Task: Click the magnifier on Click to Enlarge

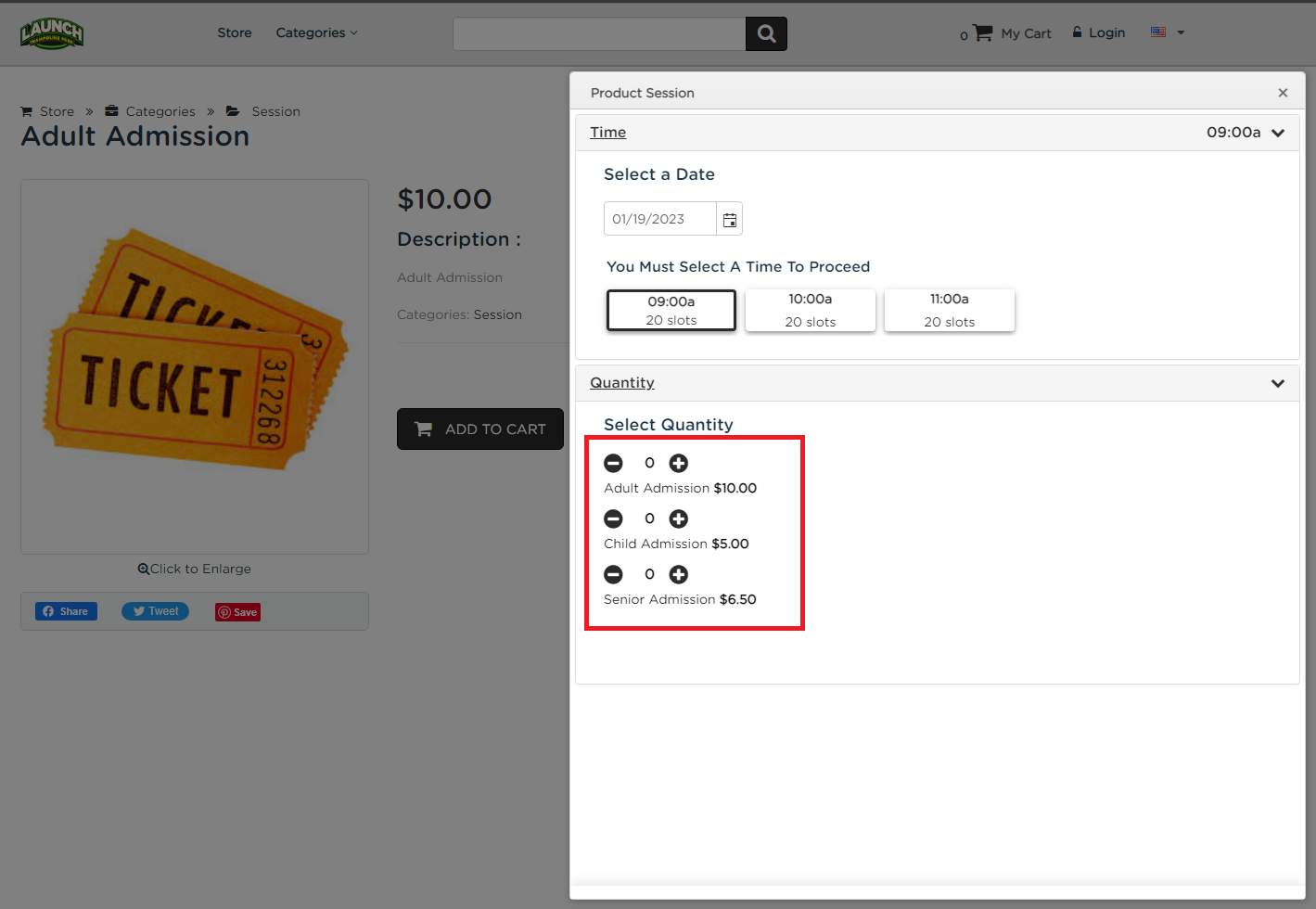Action: click(144, 568)
